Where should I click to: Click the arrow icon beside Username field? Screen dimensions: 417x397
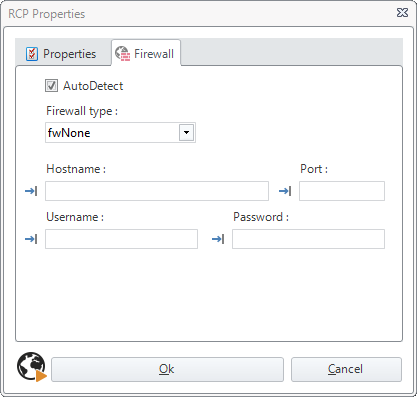[31, 239]
